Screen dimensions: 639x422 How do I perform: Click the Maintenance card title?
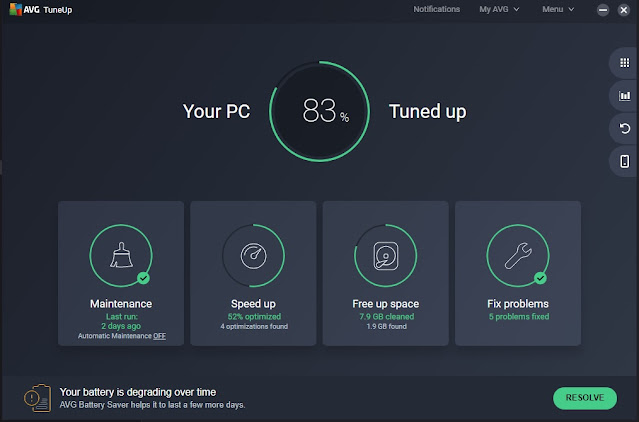[121, 304]
